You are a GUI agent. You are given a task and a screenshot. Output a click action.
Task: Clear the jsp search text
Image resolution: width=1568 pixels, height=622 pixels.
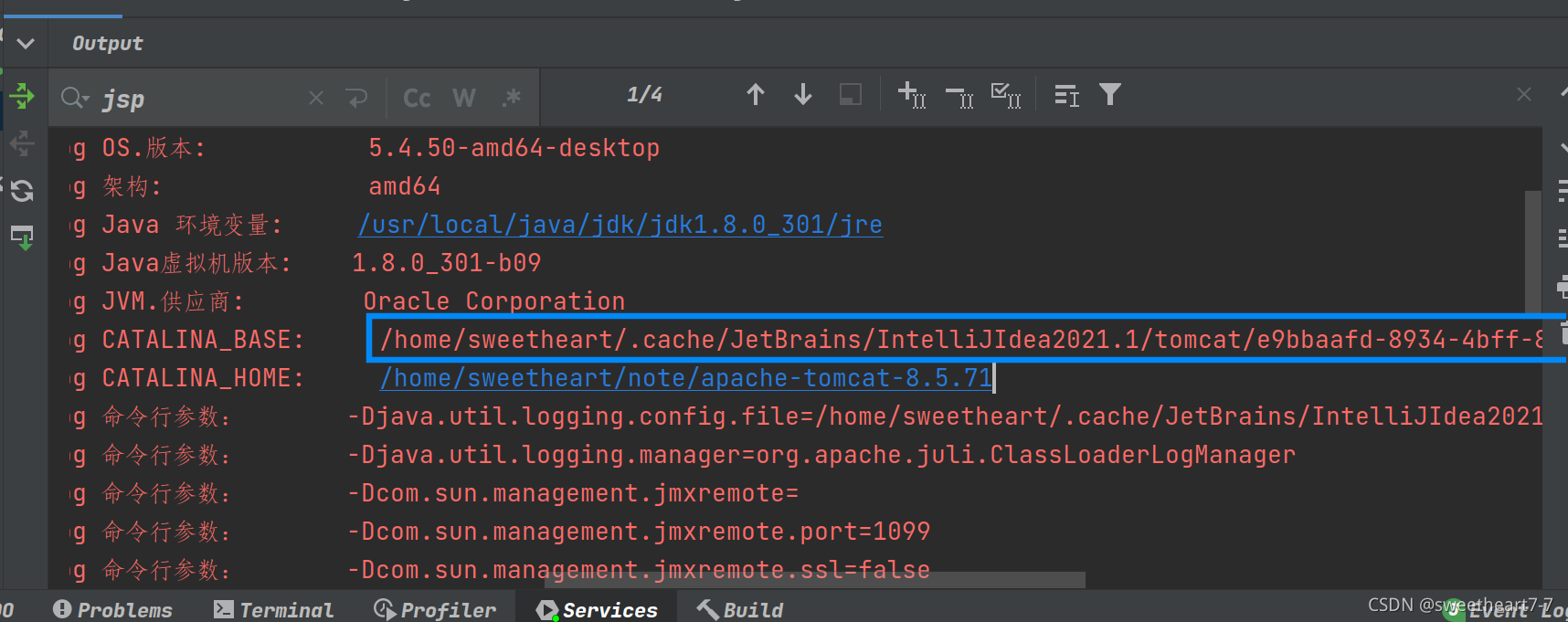click(316, 98)
